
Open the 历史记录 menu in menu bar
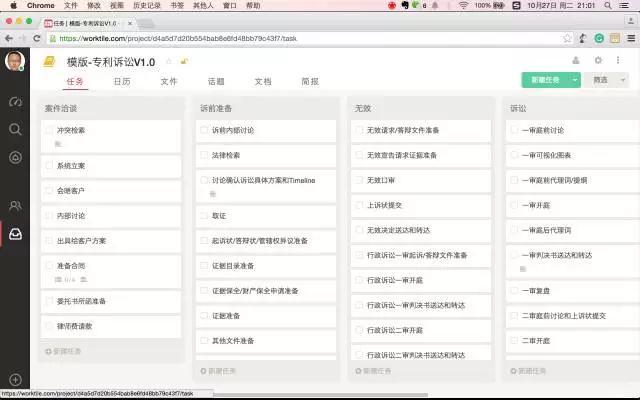pyautogui.click(x=147, y=6)
